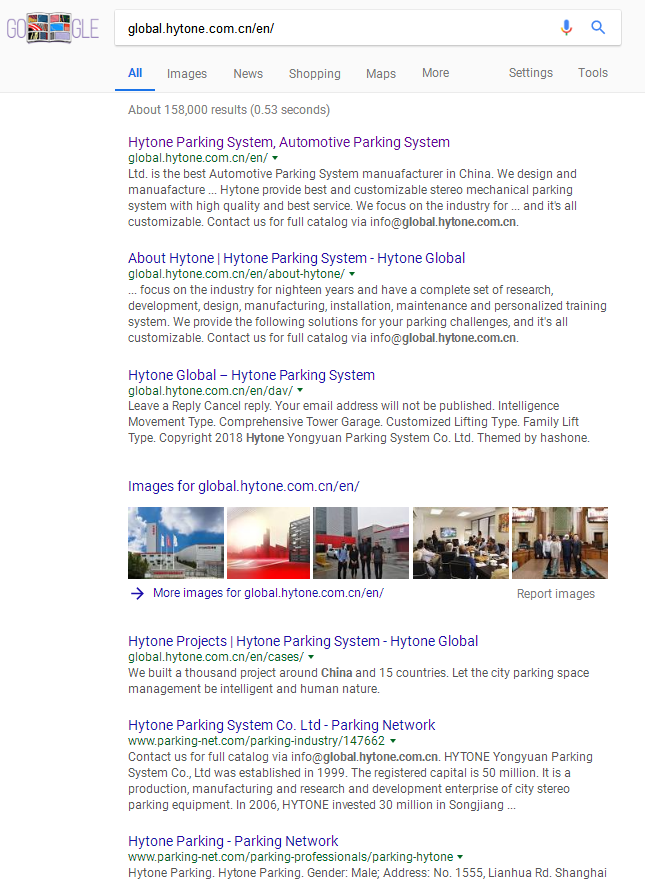Screen dimensions: 645x882
Task: Open the Shopping results tab
Action: (314, 74)
